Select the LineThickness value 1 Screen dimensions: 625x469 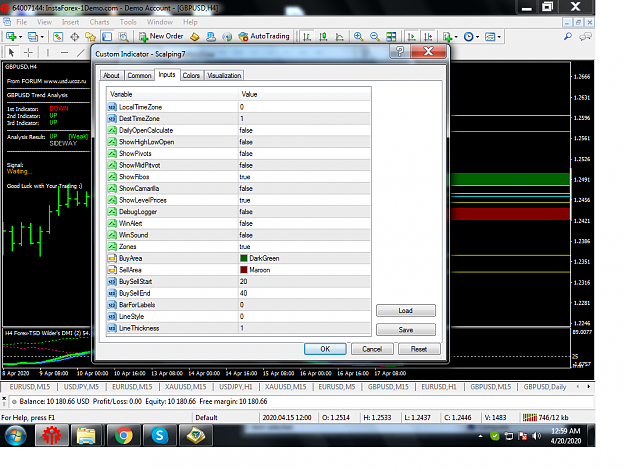[x=305, y=328]
